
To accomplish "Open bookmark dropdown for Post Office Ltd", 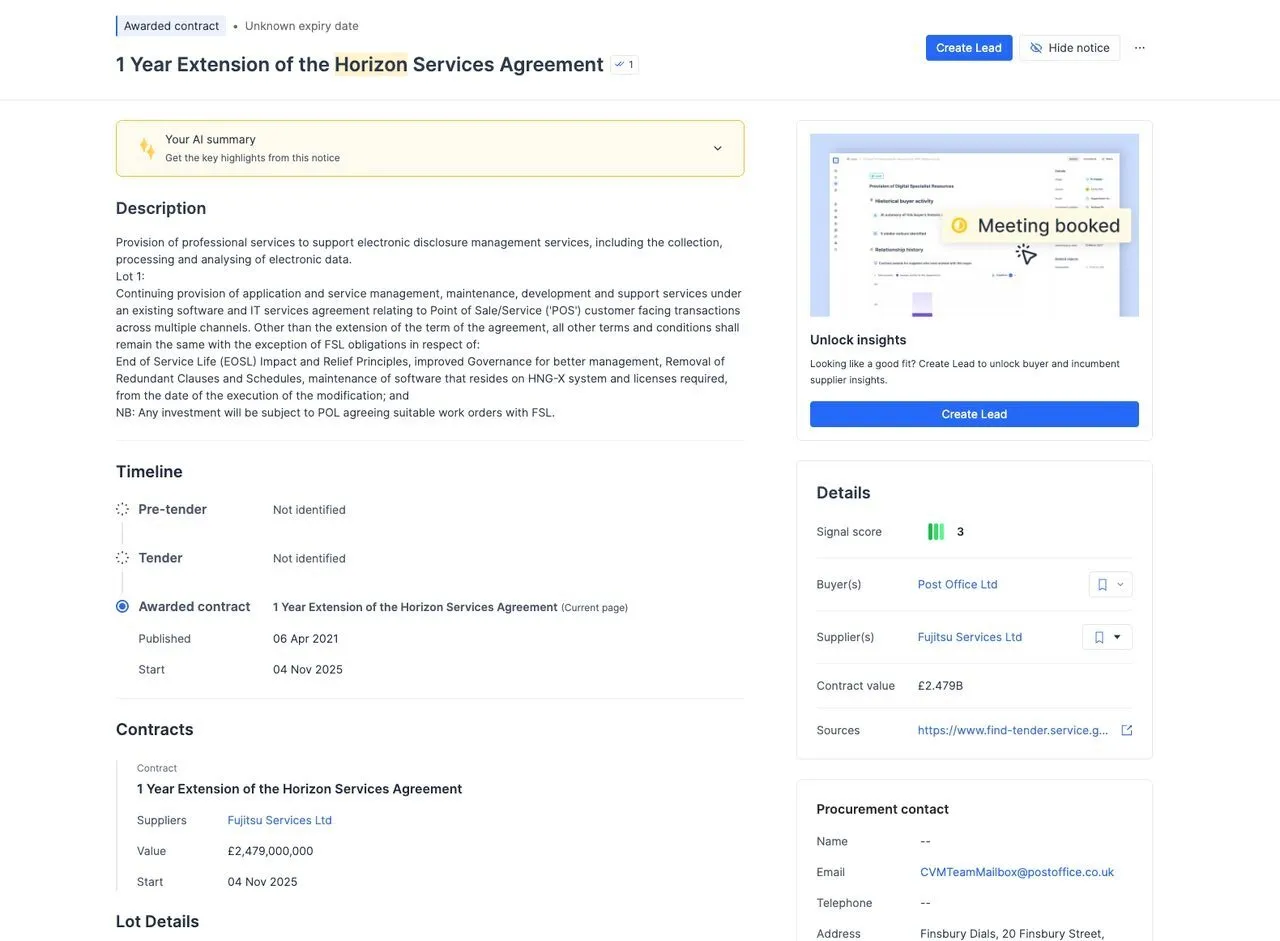I will (x=1111, y=585).
